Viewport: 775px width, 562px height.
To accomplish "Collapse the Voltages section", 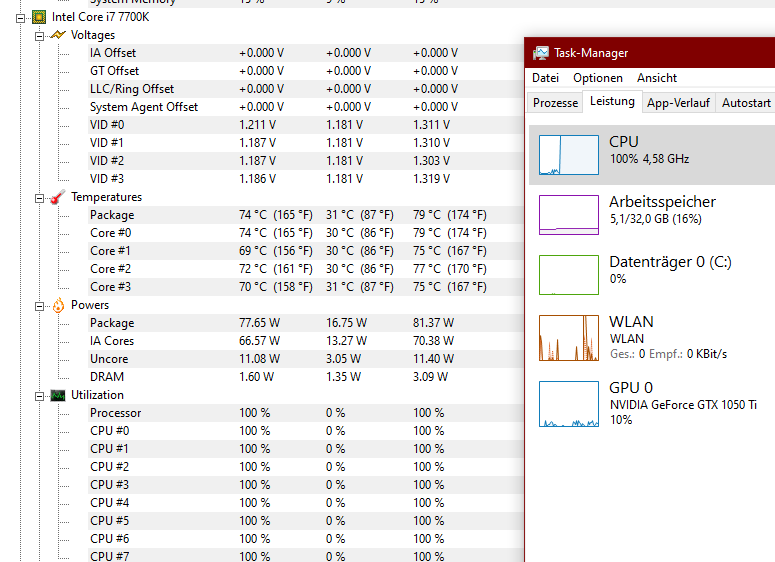I will click(39, 36).
